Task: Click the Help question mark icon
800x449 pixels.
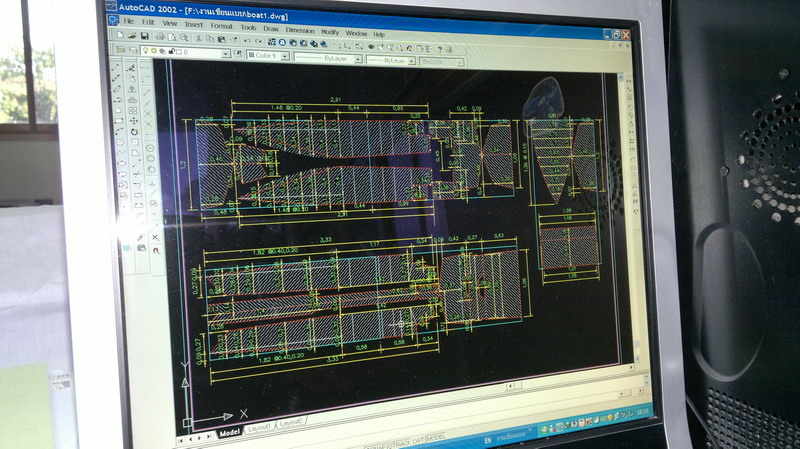Action: tap(439, 49)
